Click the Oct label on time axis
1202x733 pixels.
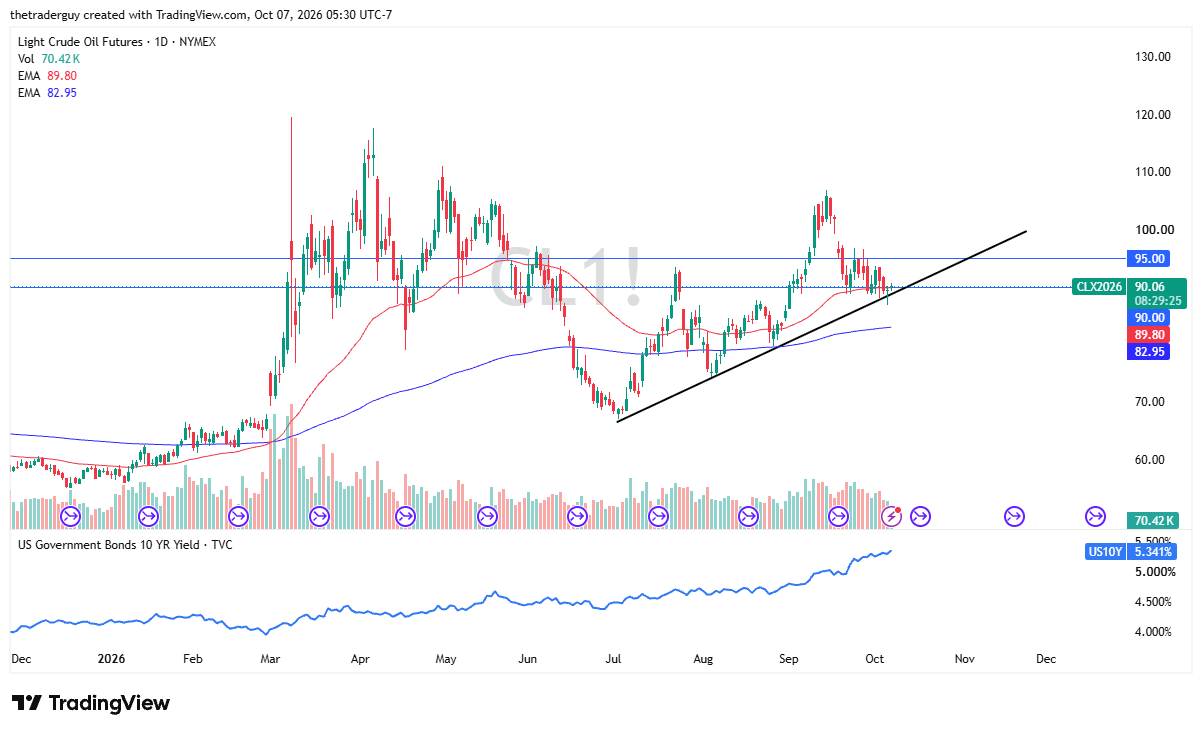pyautogui.click(x=875, y=659)
